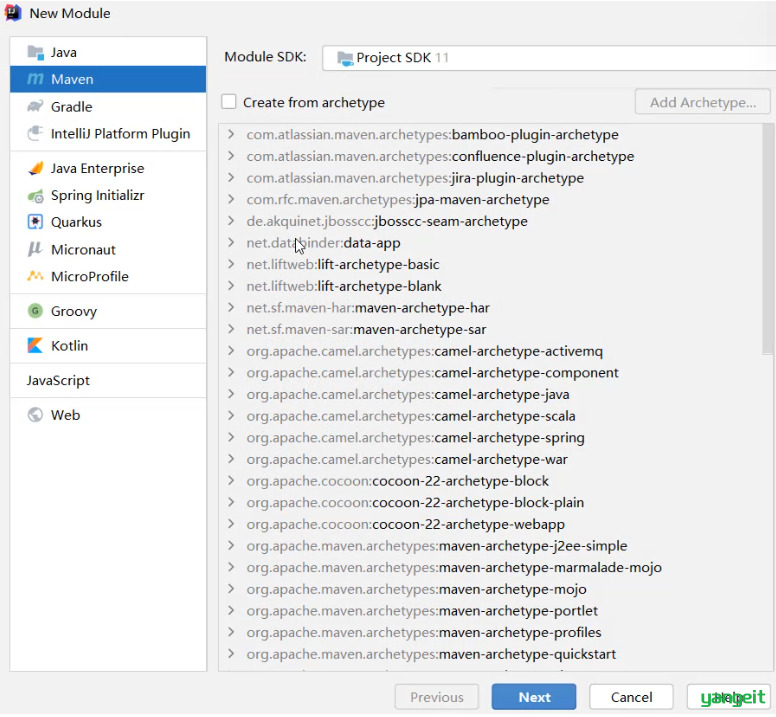
Task: Select lift-archetype-blank row
Action: click(490, 286)
